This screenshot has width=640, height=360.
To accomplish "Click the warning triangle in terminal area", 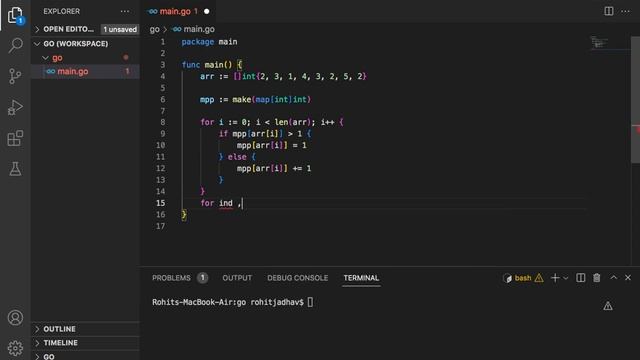I will pos(608,306).
